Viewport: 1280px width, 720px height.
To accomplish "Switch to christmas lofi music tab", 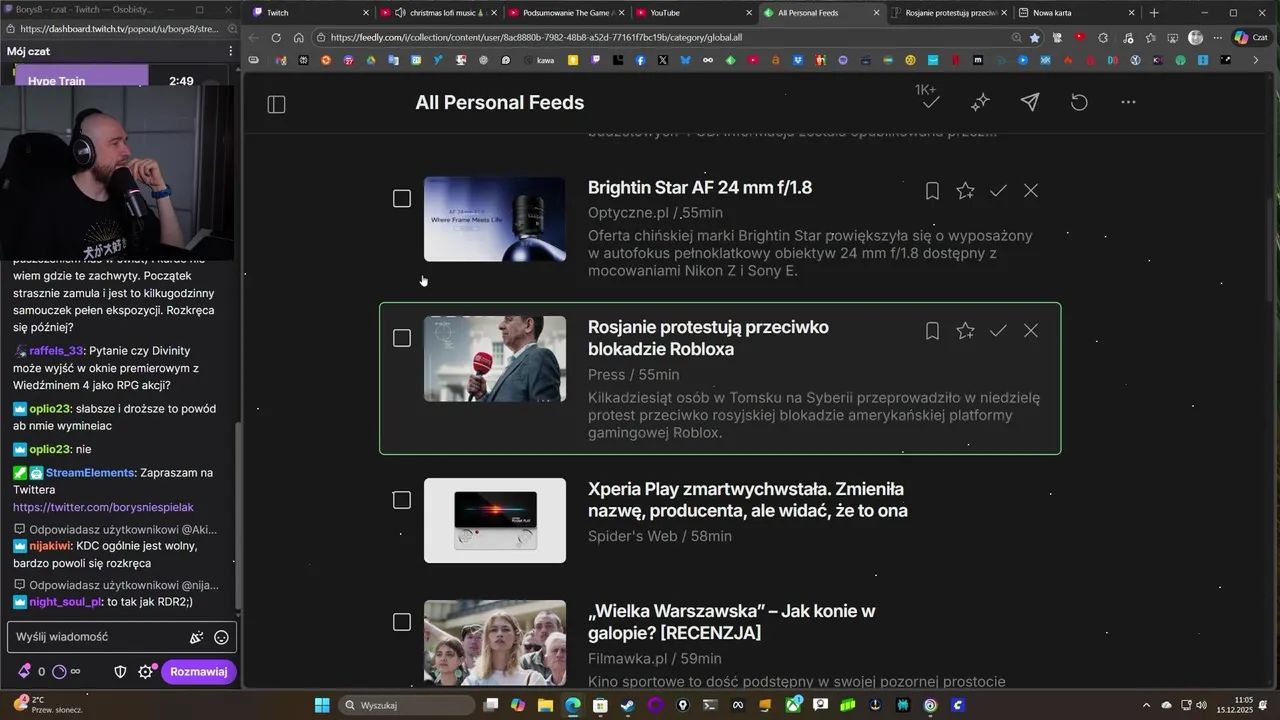I will (438, 13).
